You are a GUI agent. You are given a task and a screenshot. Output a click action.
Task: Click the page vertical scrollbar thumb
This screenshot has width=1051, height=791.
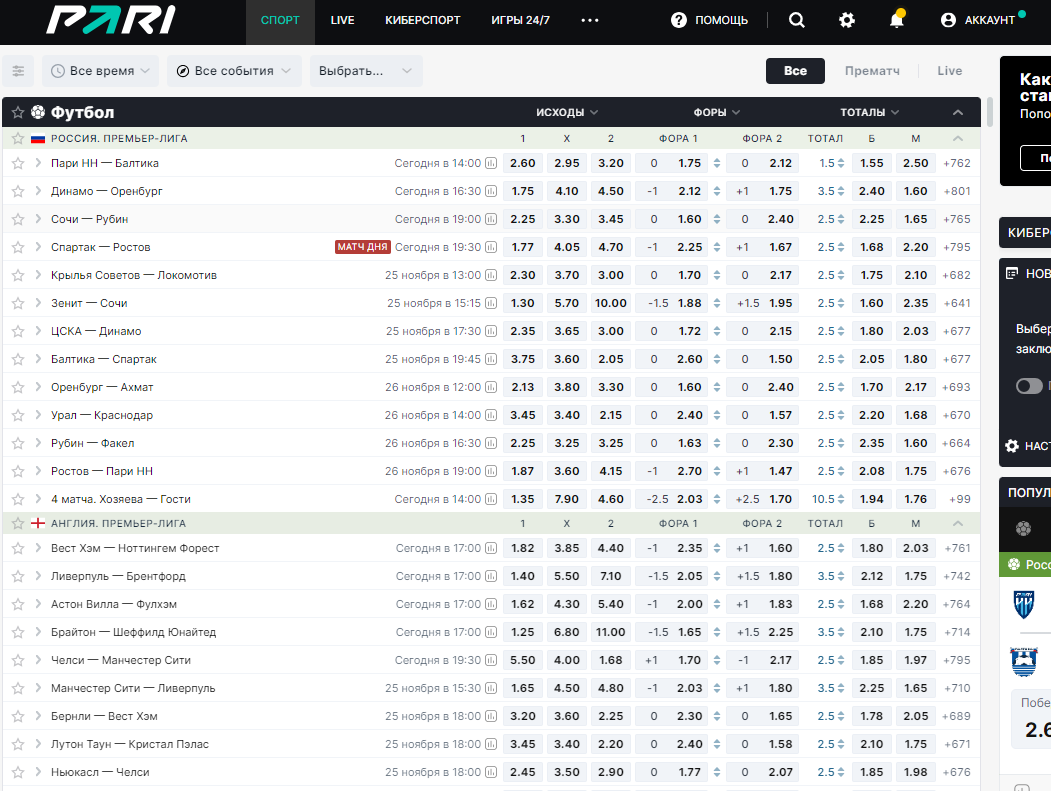click(989, 113)
